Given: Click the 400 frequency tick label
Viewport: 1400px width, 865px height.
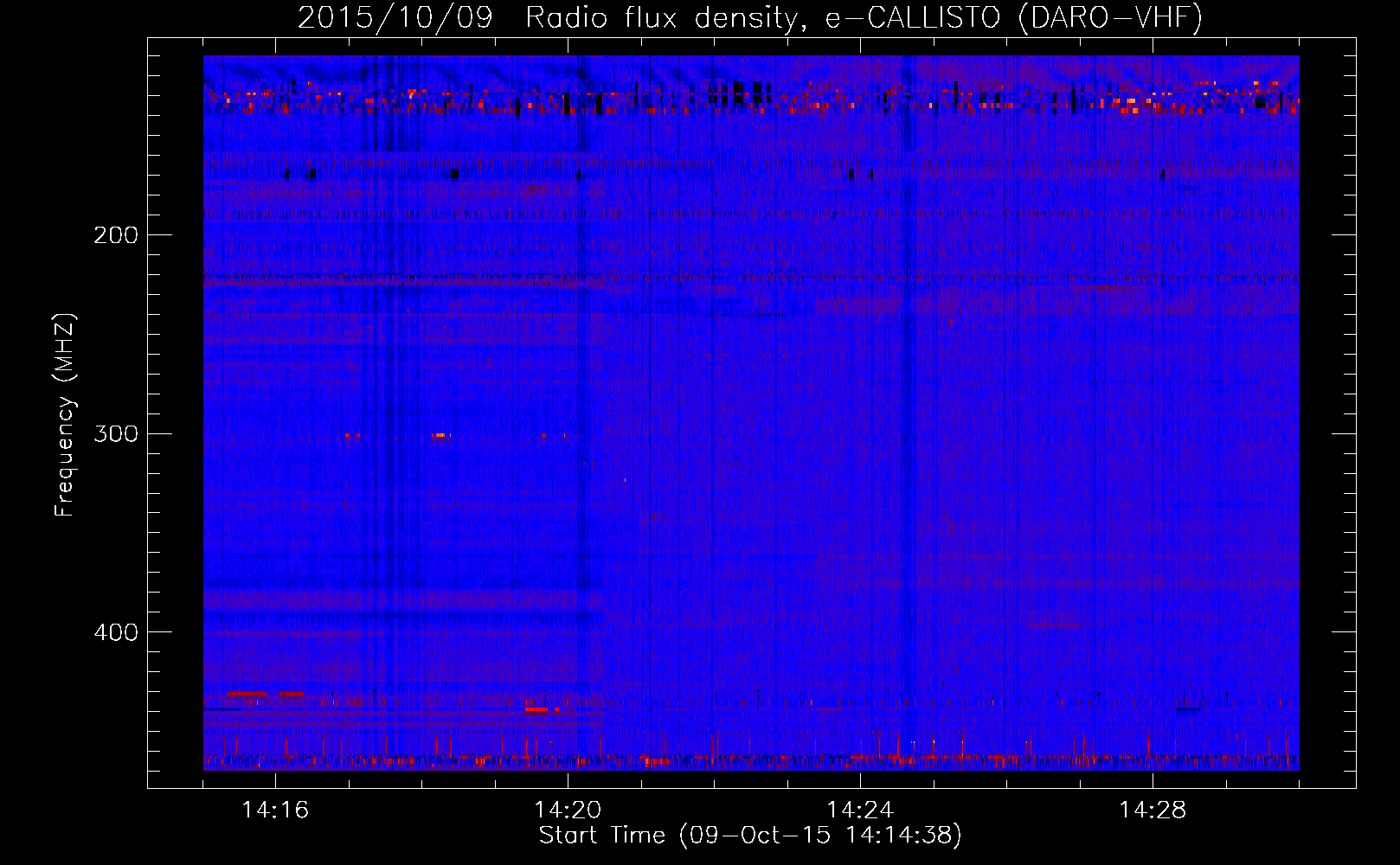Looking at the screenshot, I should (x=116, y=632).
